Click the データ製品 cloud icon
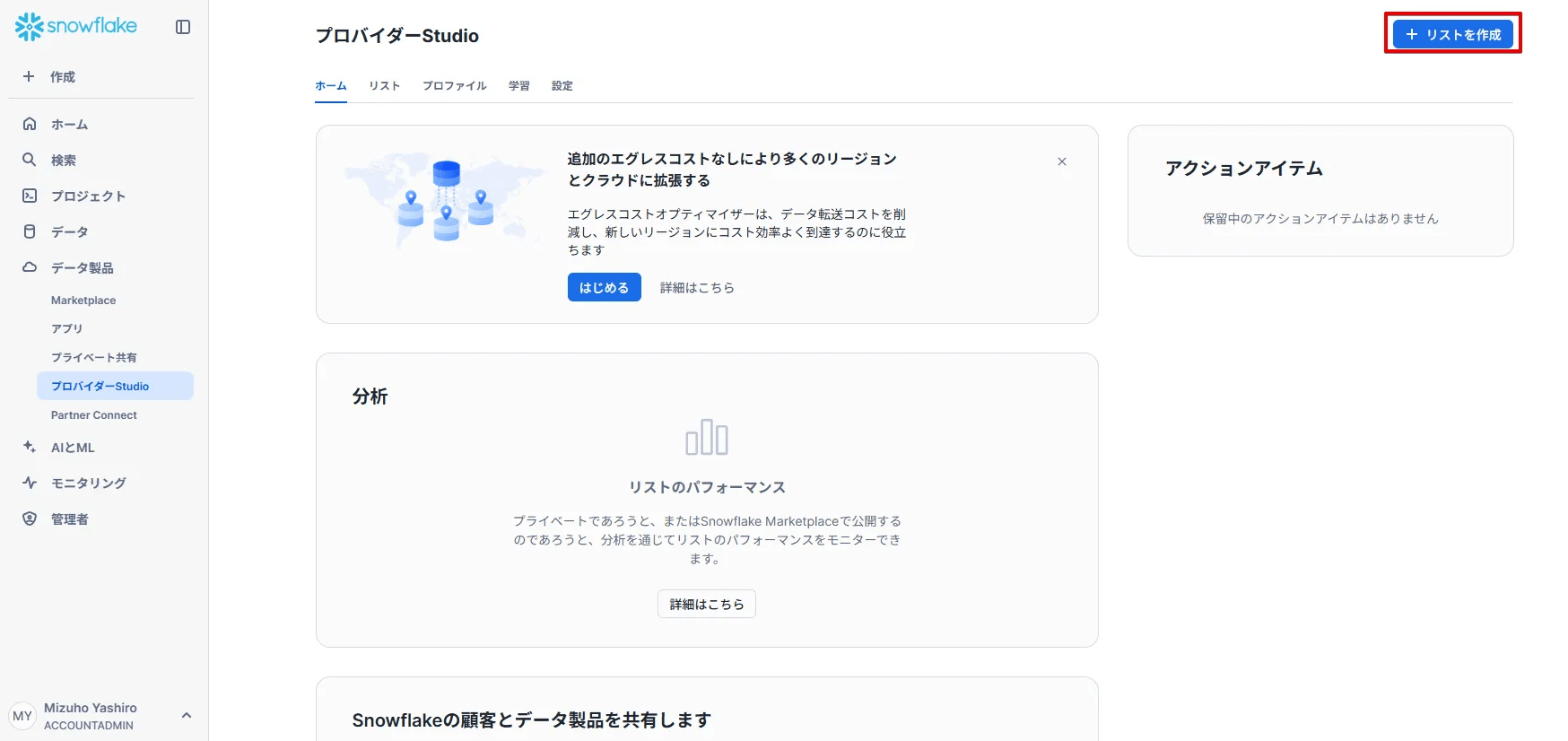 pyautogui.click(x=30, y=267)
